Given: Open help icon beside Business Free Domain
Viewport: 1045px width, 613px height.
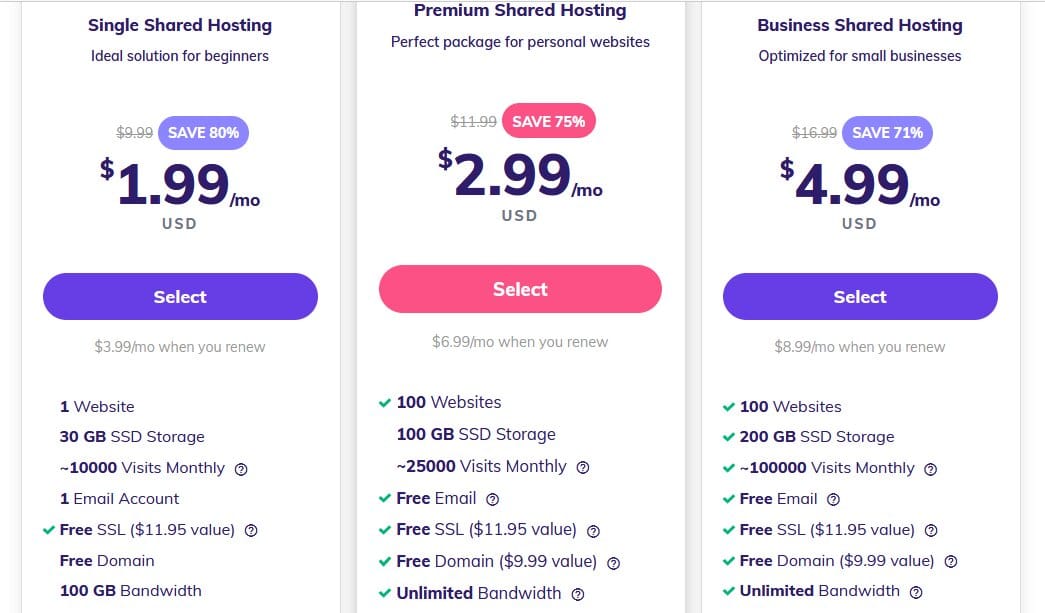Looking at the screenshot, I should click(951, 562).
